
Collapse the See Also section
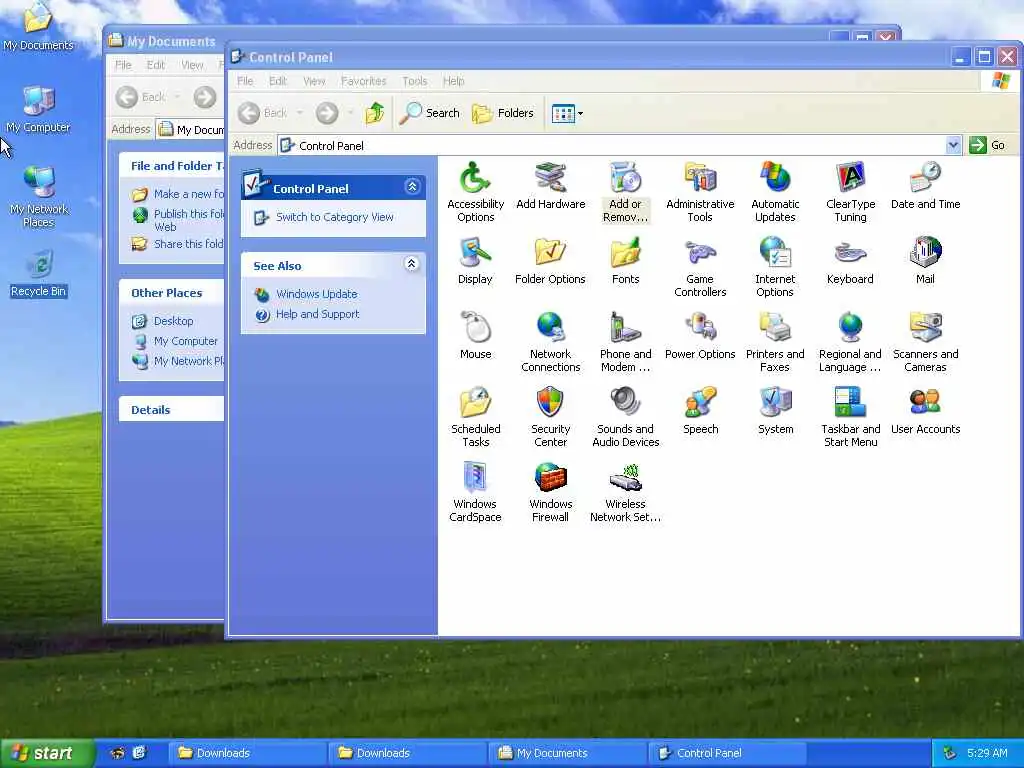click(411, 264)
